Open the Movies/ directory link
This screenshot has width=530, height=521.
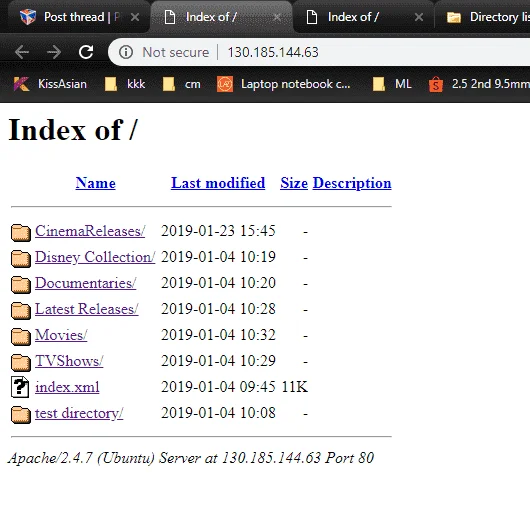coord(61,335)
